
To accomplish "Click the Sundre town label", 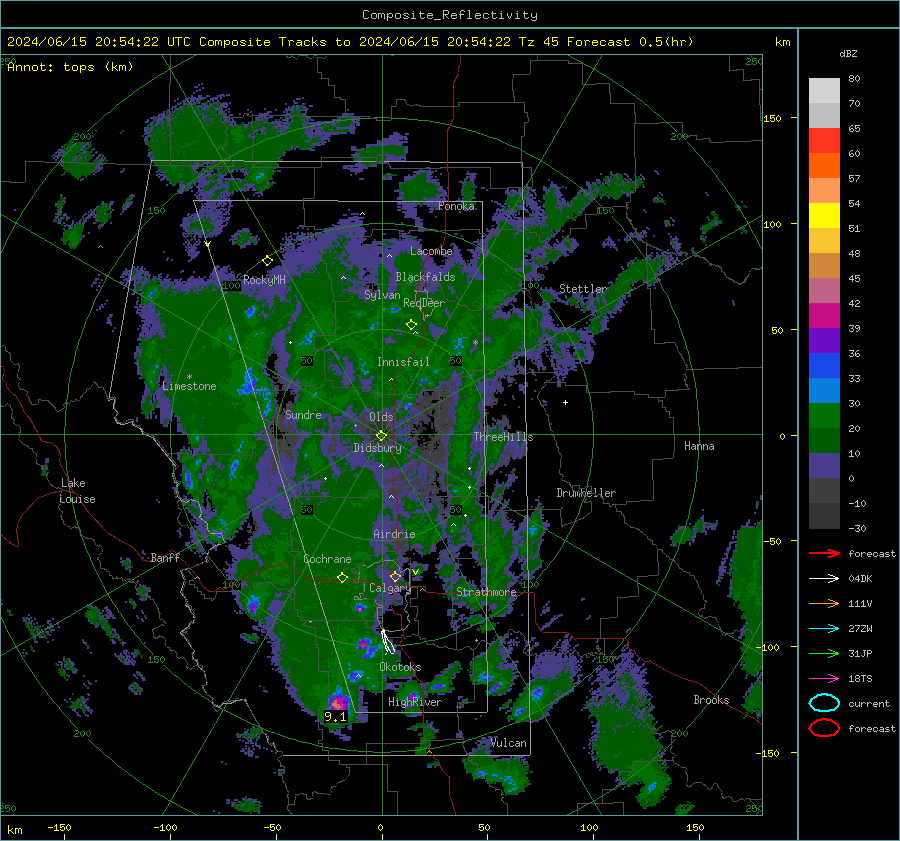I will click(x=303, y=415).
